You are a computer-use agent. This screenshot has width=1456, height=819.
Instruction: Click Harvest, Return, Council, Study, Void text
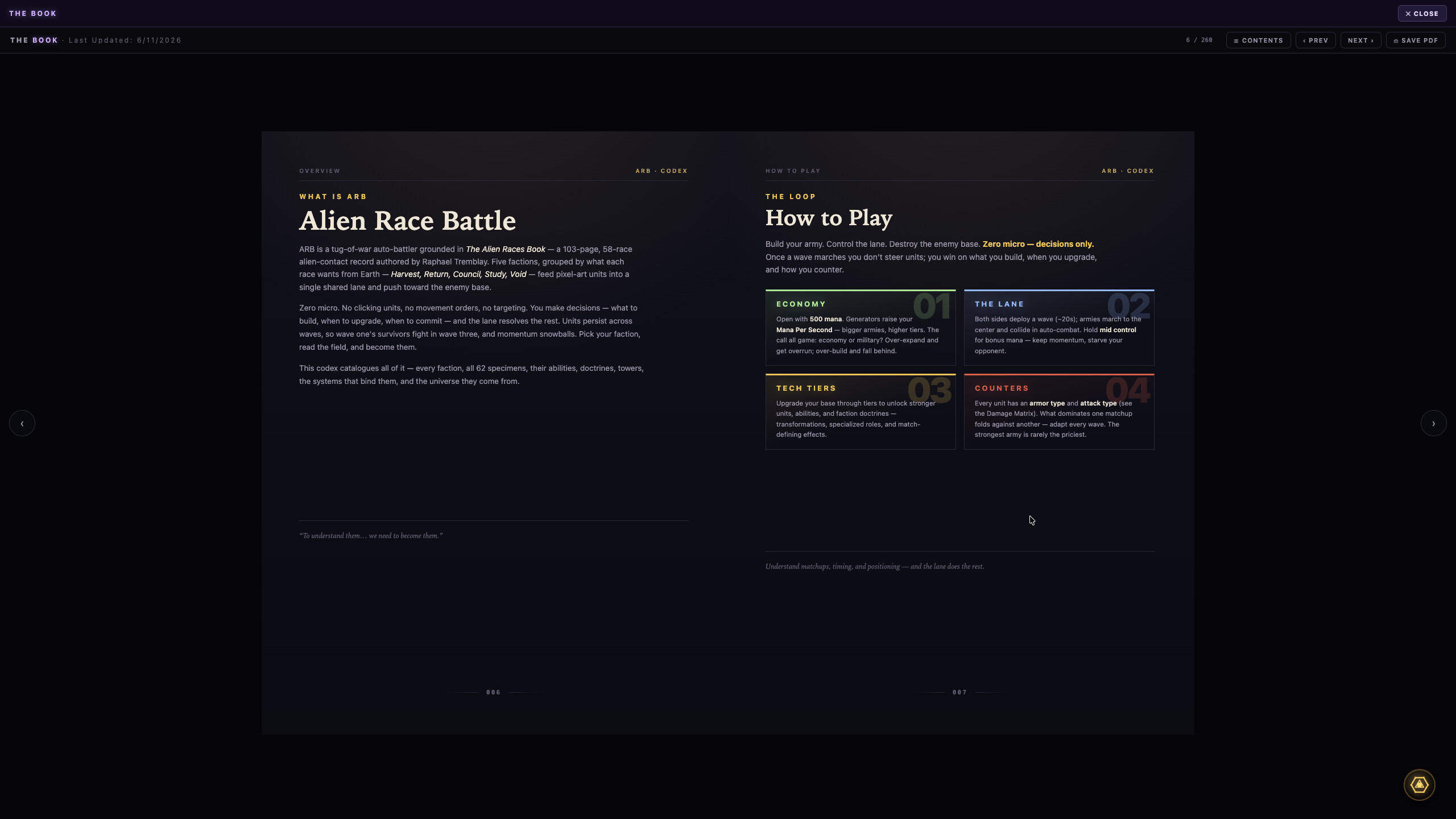pyautogui.click(x=458, y=274)
